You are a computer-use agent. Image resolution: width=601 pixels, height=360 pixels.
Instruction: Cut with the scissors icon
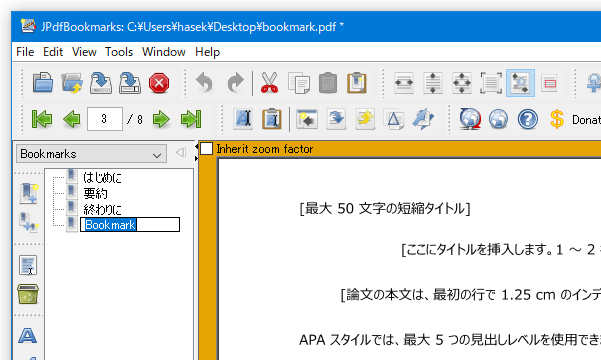click(269, 83)
